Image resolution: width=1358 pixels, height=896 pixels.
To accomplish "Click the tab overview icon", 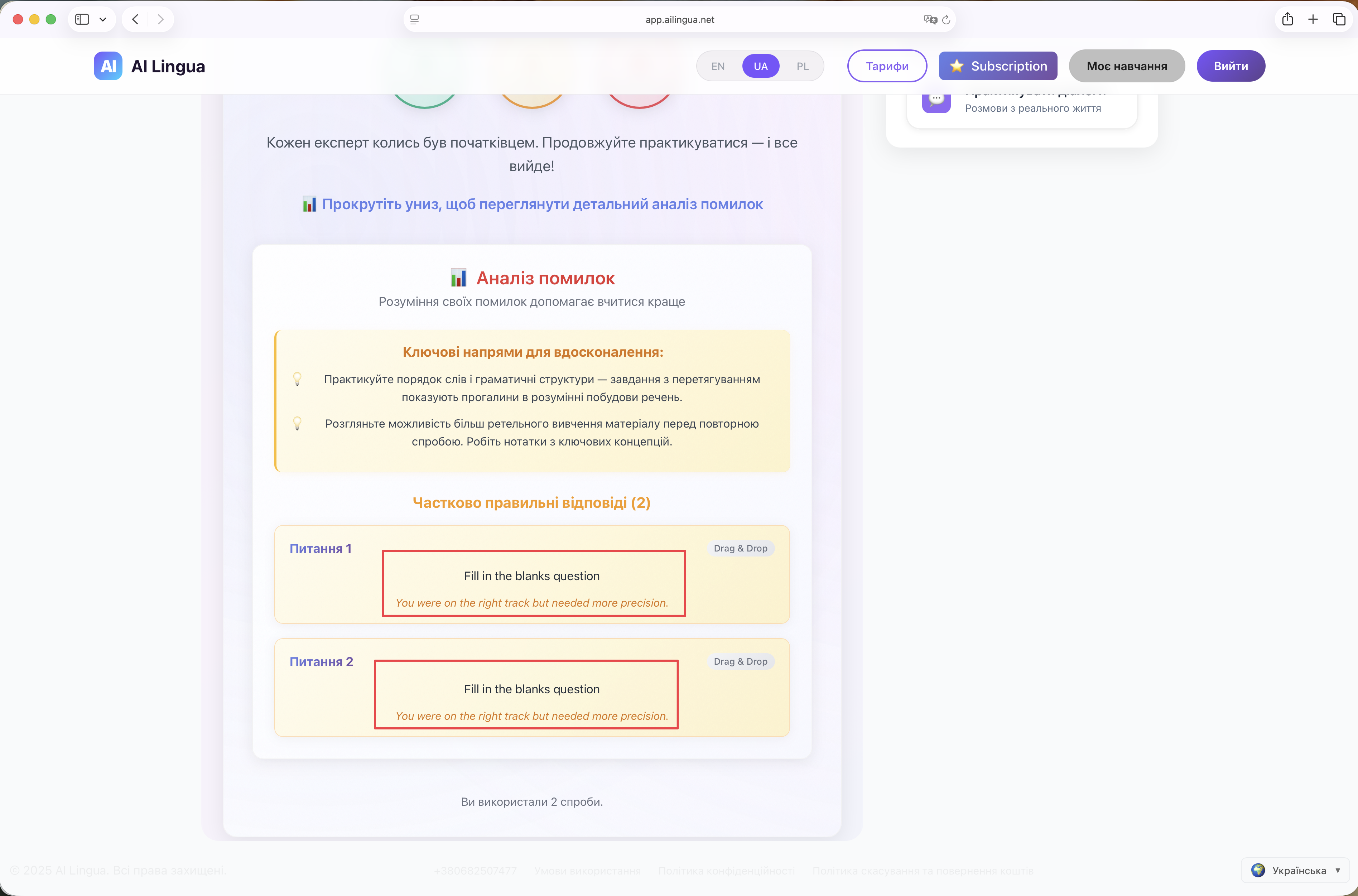I will click(1339, 19).
